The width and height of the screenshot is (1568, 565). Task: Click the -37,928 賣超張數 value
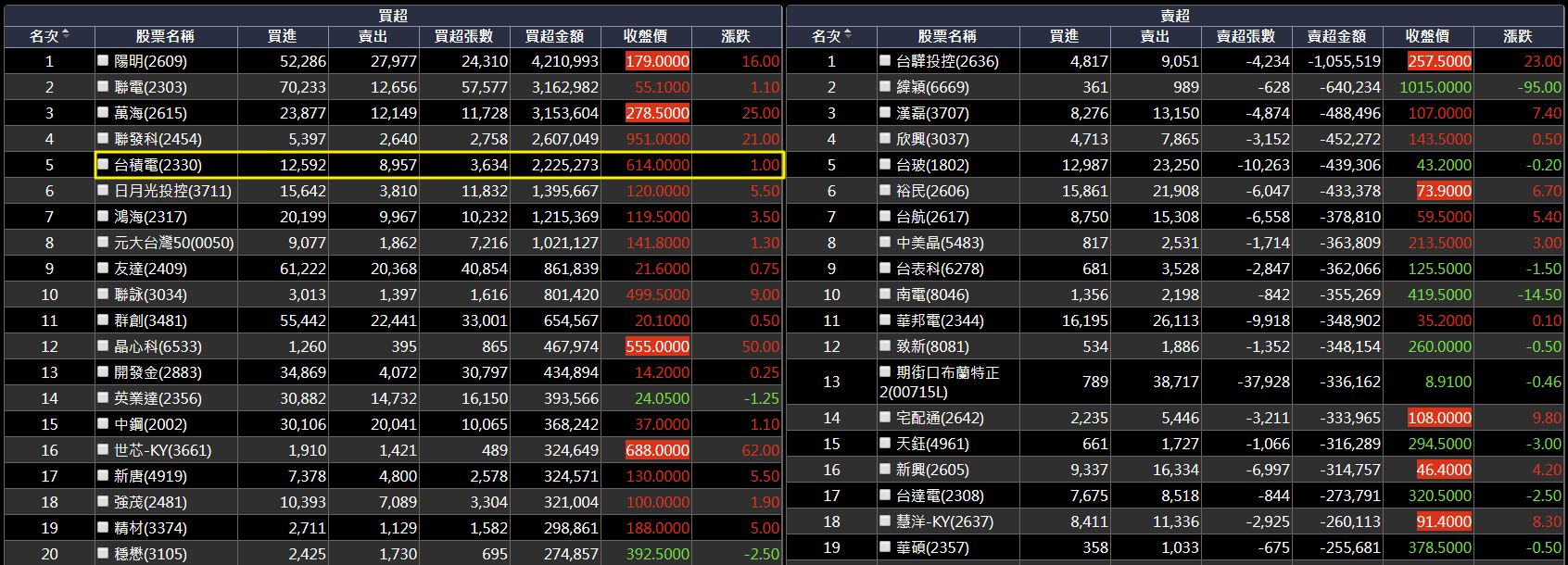(x=1263, y=382)
